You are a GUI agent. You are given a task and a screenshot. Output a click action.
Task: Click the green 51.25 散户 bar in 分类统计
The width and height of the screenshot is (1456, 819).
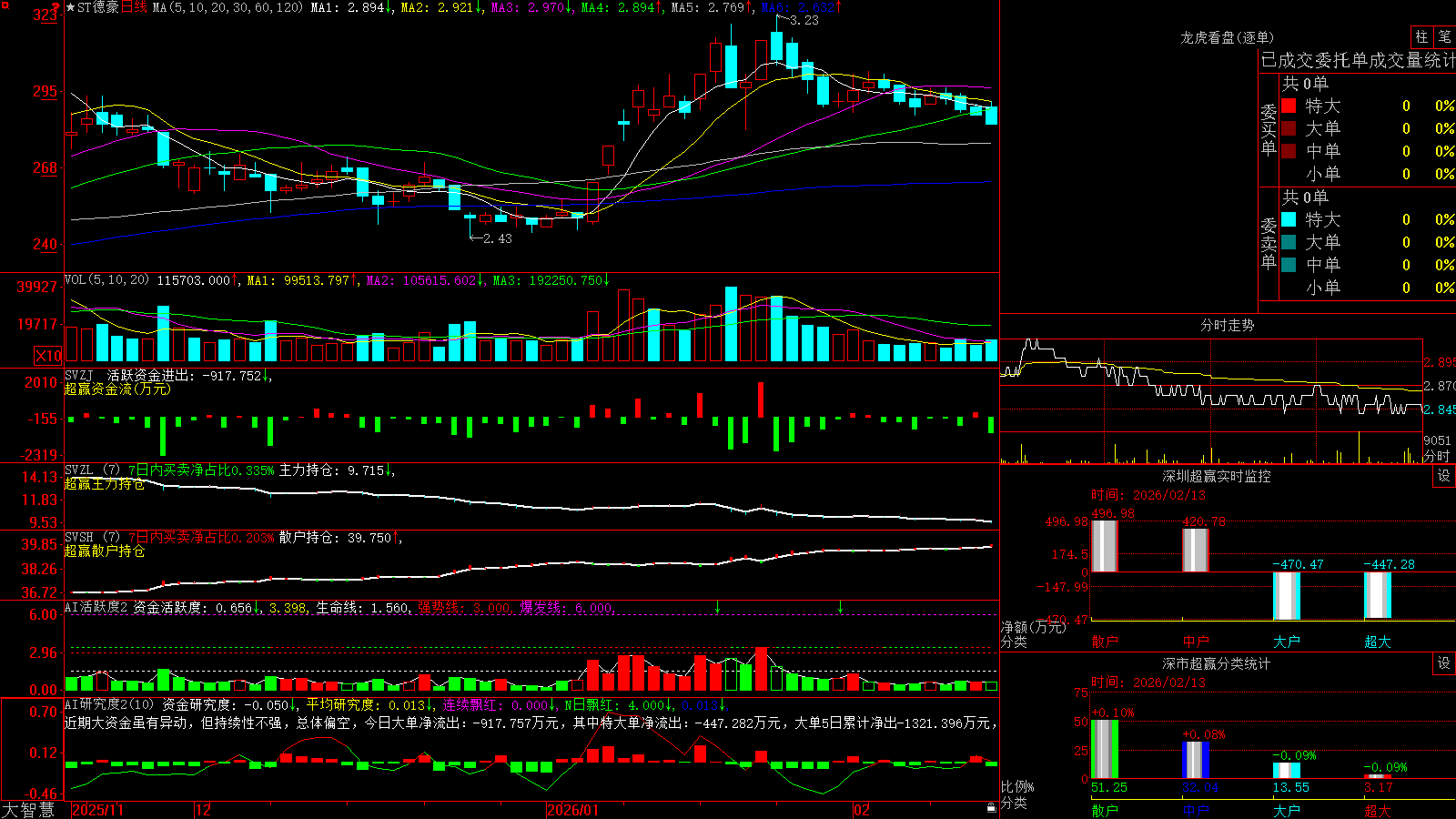pos(1105,749)
